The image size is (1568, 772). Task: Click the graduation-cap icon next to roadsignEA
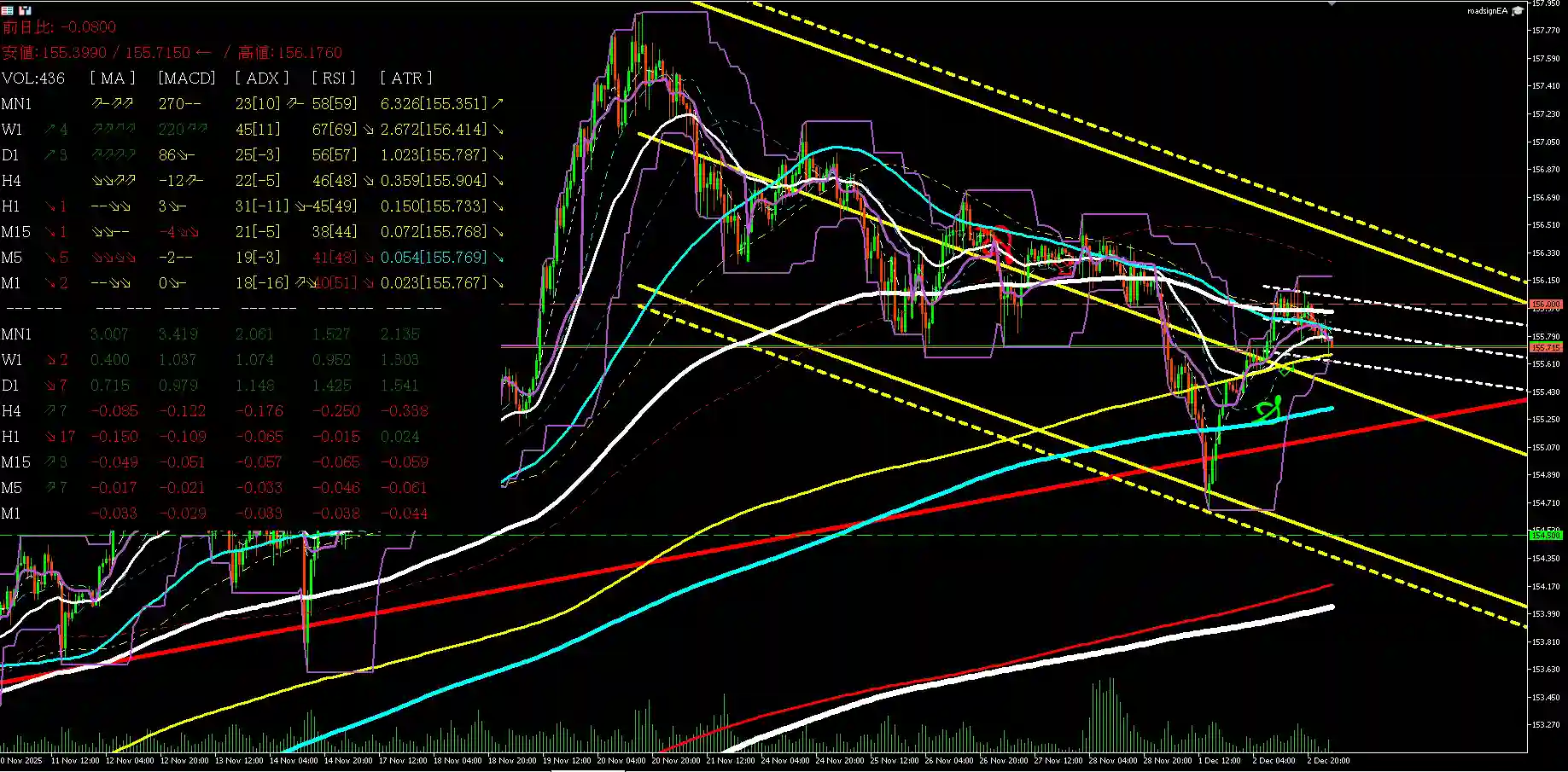click(1518, 10)
